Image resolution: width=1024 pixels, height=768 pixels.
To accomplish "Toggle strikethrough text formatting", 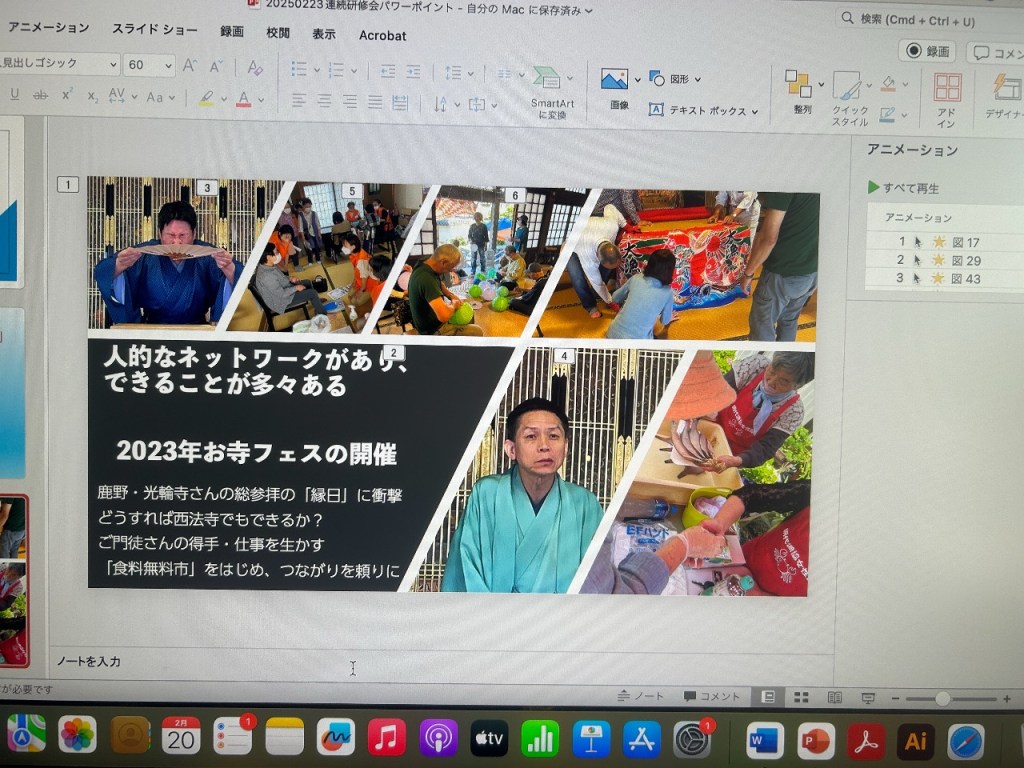I will point(40,95).
